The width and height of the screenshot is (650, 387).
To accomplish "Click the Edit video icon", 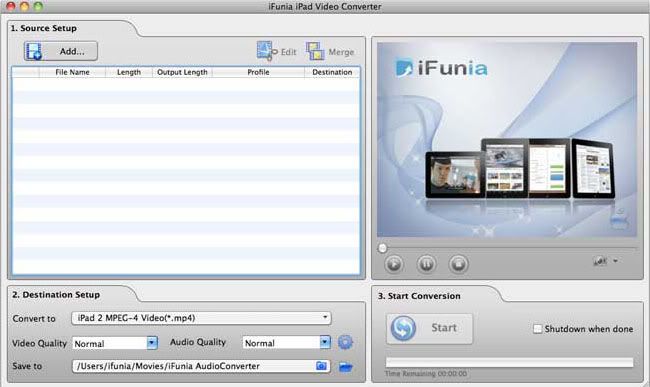I will coord(267,51).
